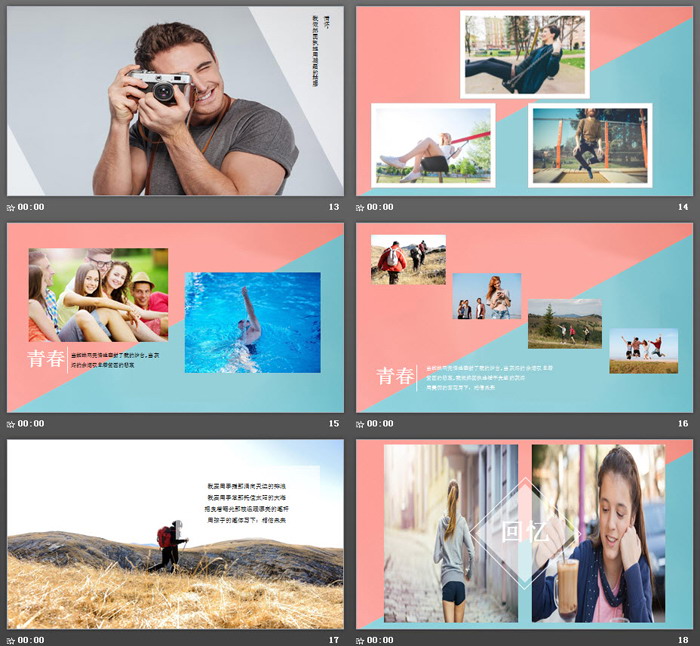Select the slide with three swing photos
The width and height of the screenshot is (700, 646).
click(x=524, y=101)
